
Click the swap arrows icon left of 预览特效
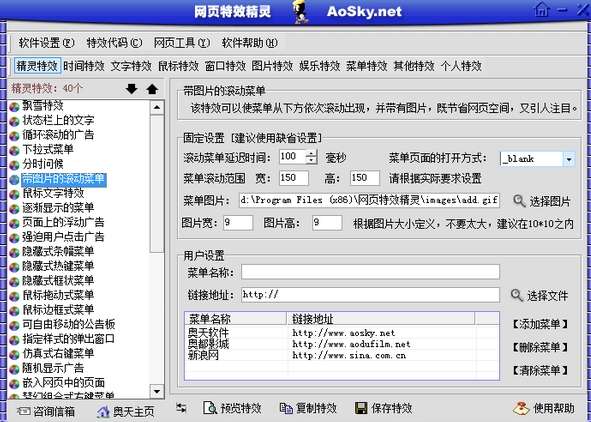(181, 408)
